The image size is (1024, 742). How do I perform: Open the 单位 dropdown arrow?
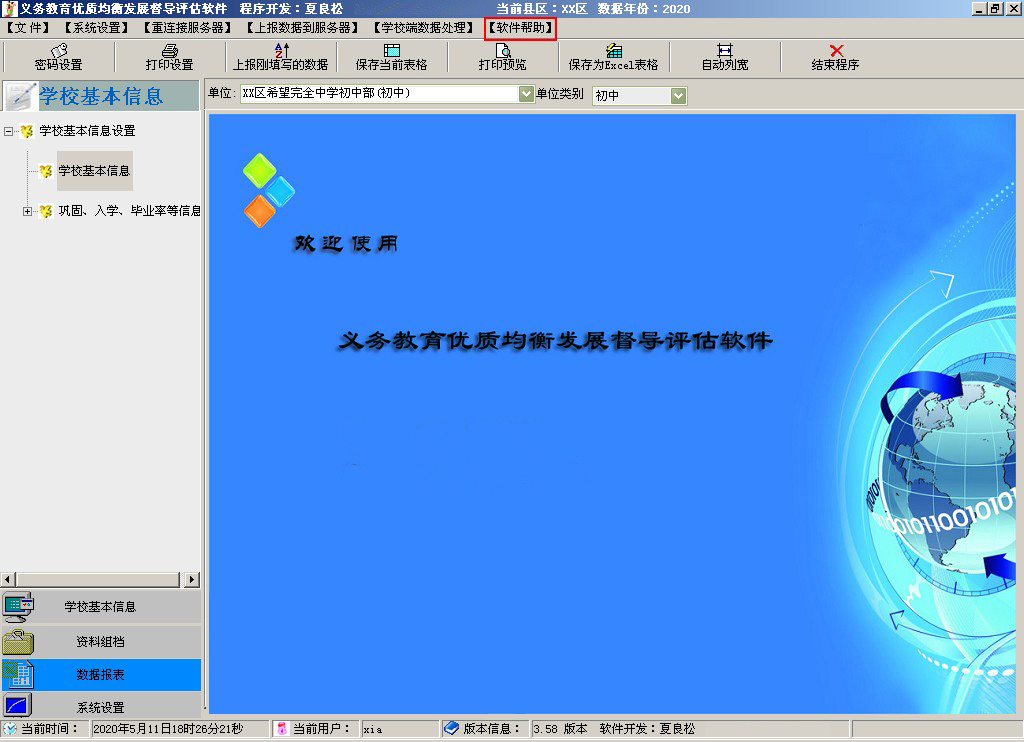point(526,94)
